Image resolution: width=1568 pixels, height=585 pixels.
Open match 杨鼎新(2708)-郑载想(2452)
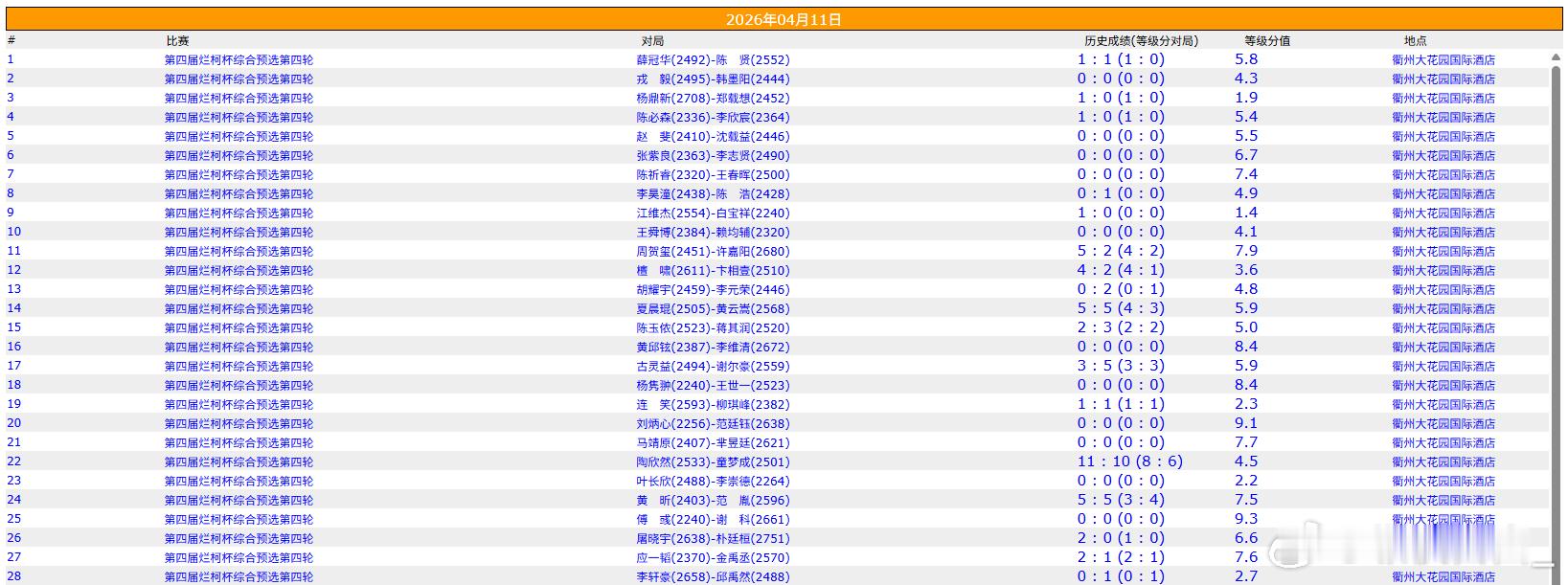click(713, 98)
